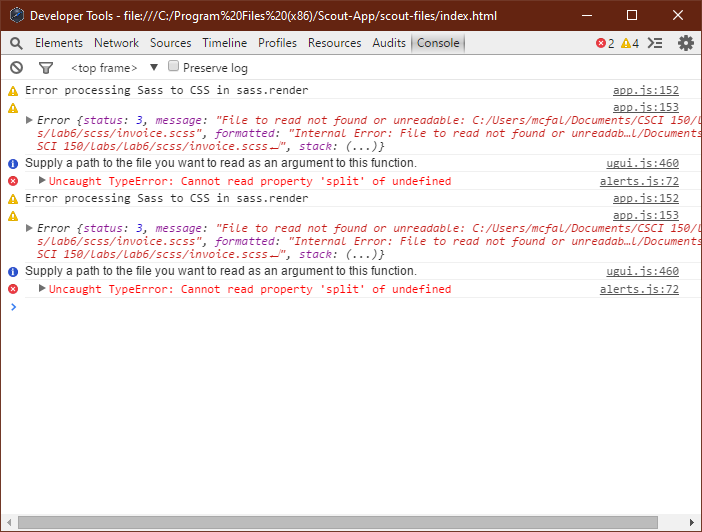This screenshot has width=702, height=532.
Task: Click second Uncaught TypeError message text
Action: [x=250, y=289]
